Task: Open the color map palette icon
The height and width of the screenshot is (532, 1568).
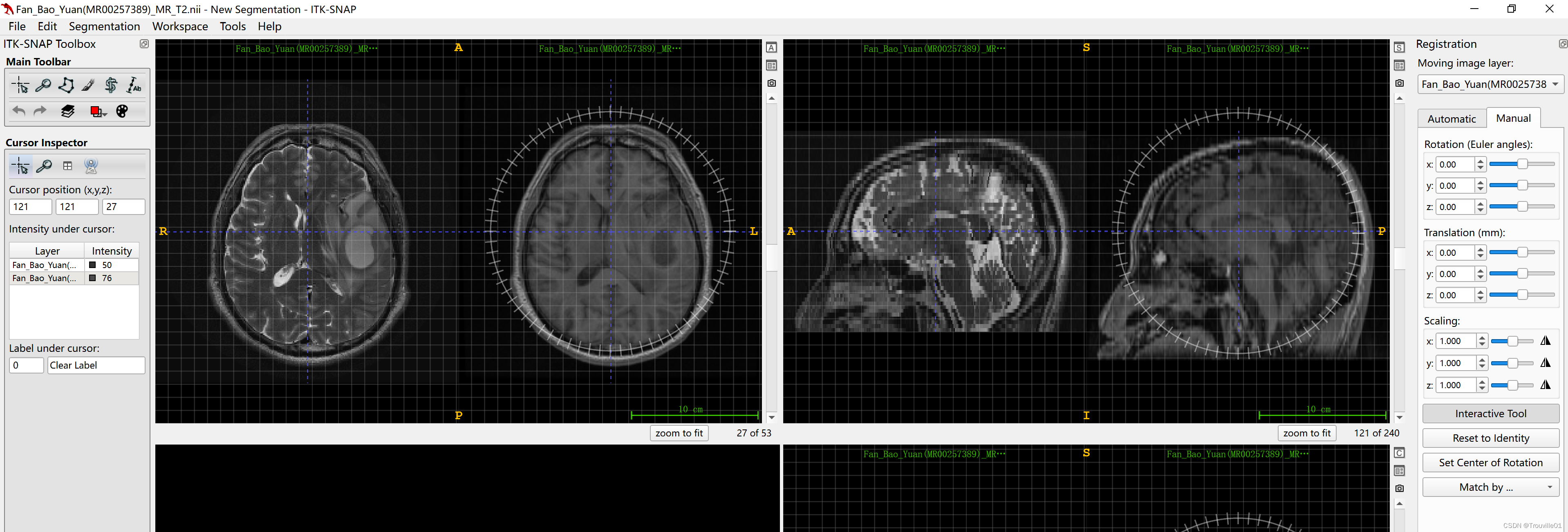Action: click(x=122, y=112)
